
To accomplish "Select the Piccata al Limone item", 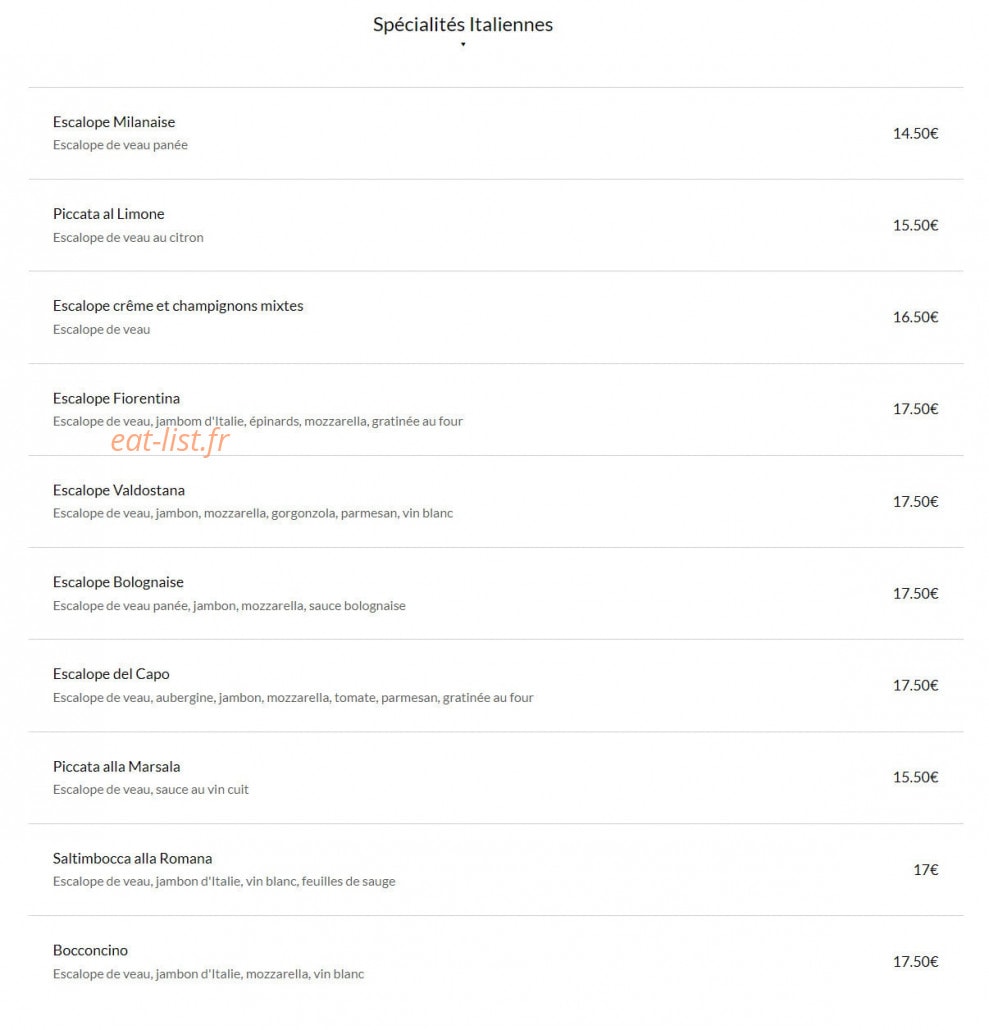I will point(496,225).
